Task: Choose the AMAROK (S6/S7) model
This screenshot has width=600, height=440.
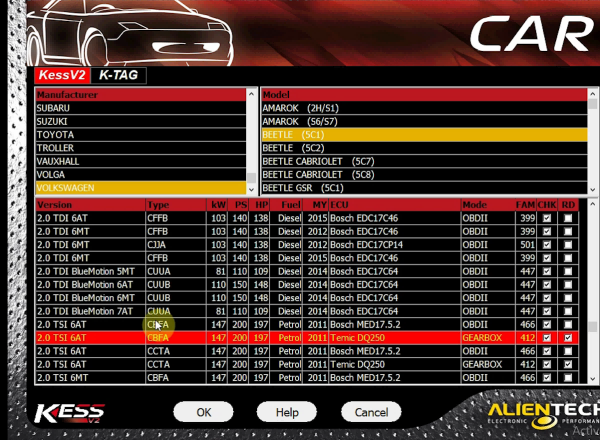Action: 424,121
